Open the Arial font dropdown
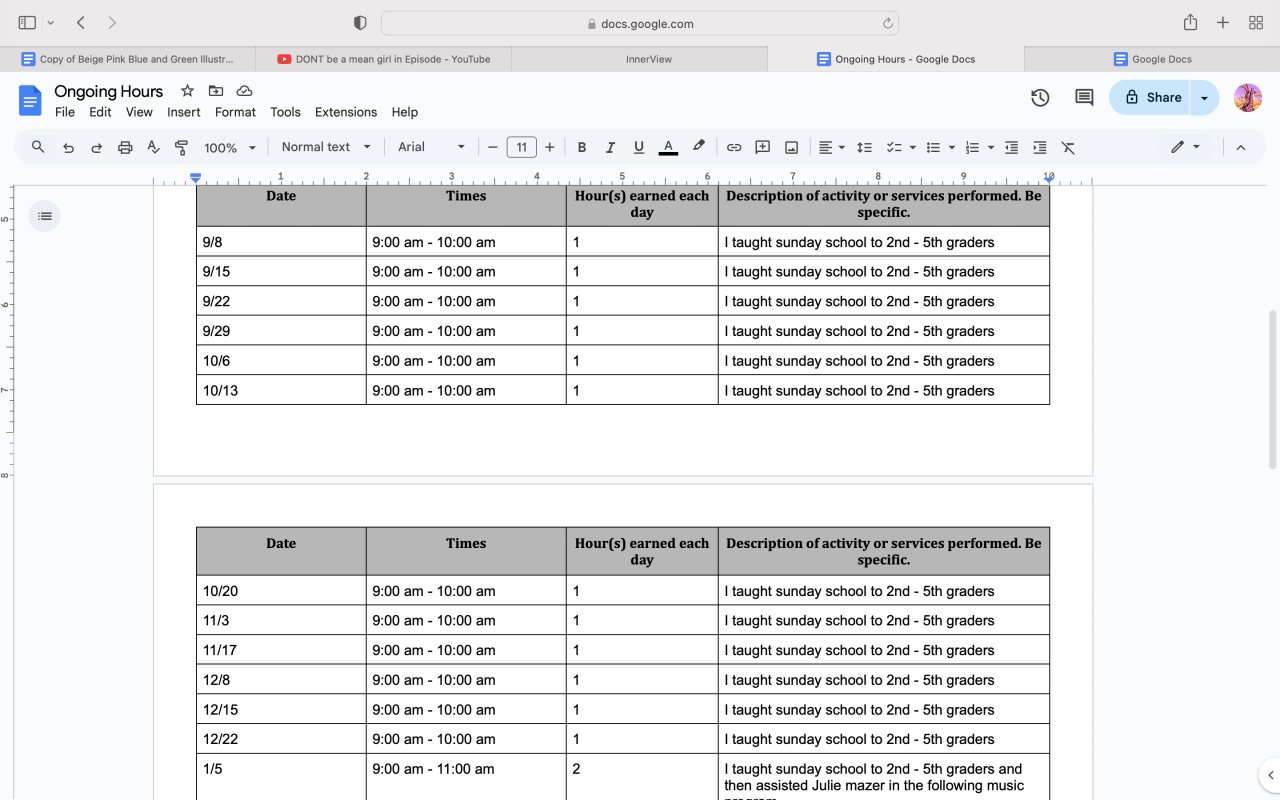 (431, 147)
